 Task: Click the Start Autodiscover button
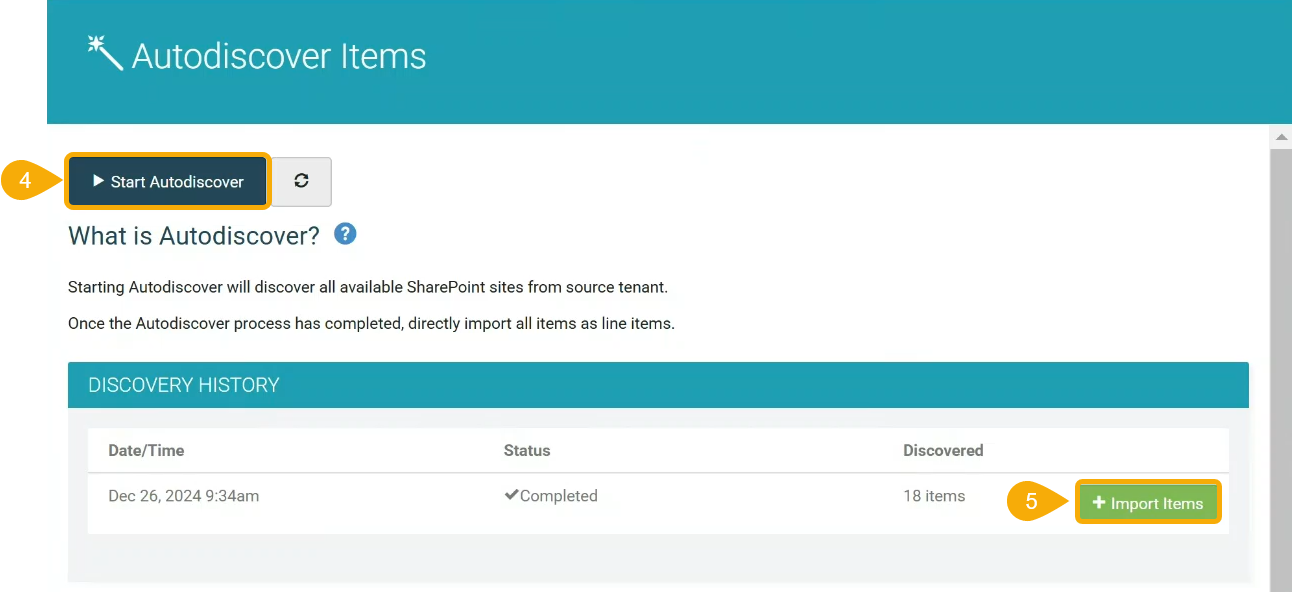pyautogui.click(x=168, y=181)
